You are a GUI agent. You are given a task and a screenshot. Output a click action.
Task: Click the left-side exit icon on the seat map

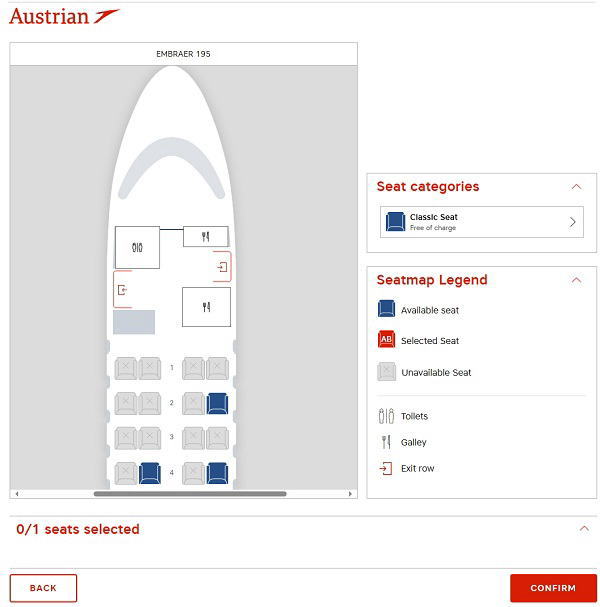tap(122, 290)
